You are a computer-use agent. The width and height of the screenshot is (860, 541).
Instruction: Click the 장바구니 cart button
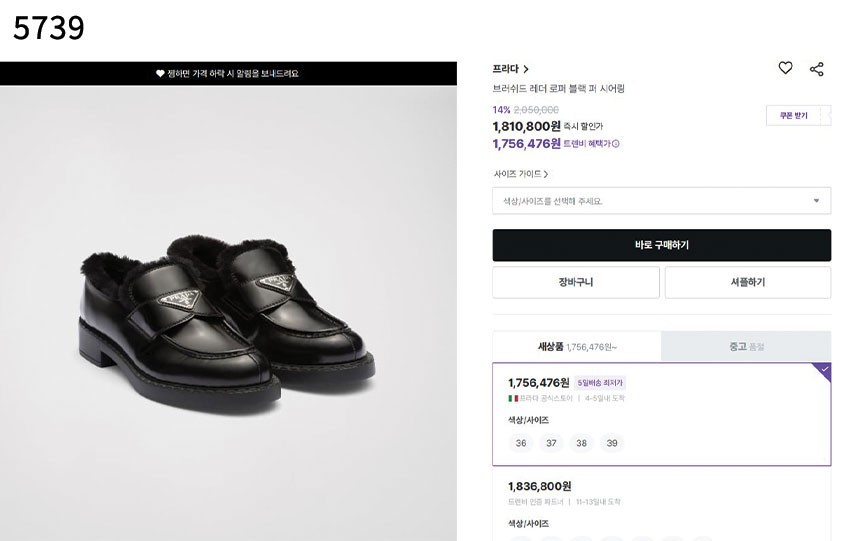(x=575, y=282)
